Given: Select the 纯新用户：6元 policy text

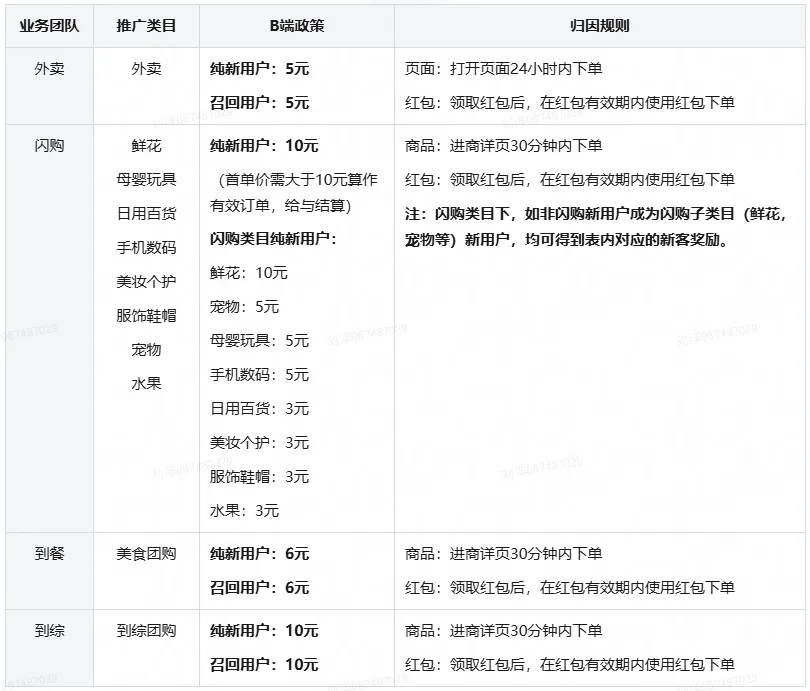Looking at the screenshot, I should (x=259, y=554).
